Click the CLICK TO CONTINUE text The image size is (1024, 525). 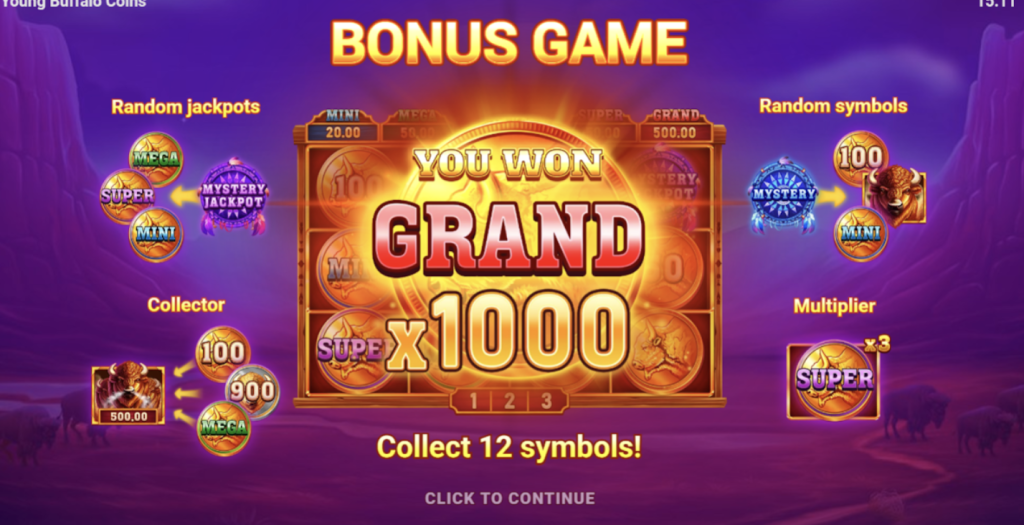click(510, 498)
